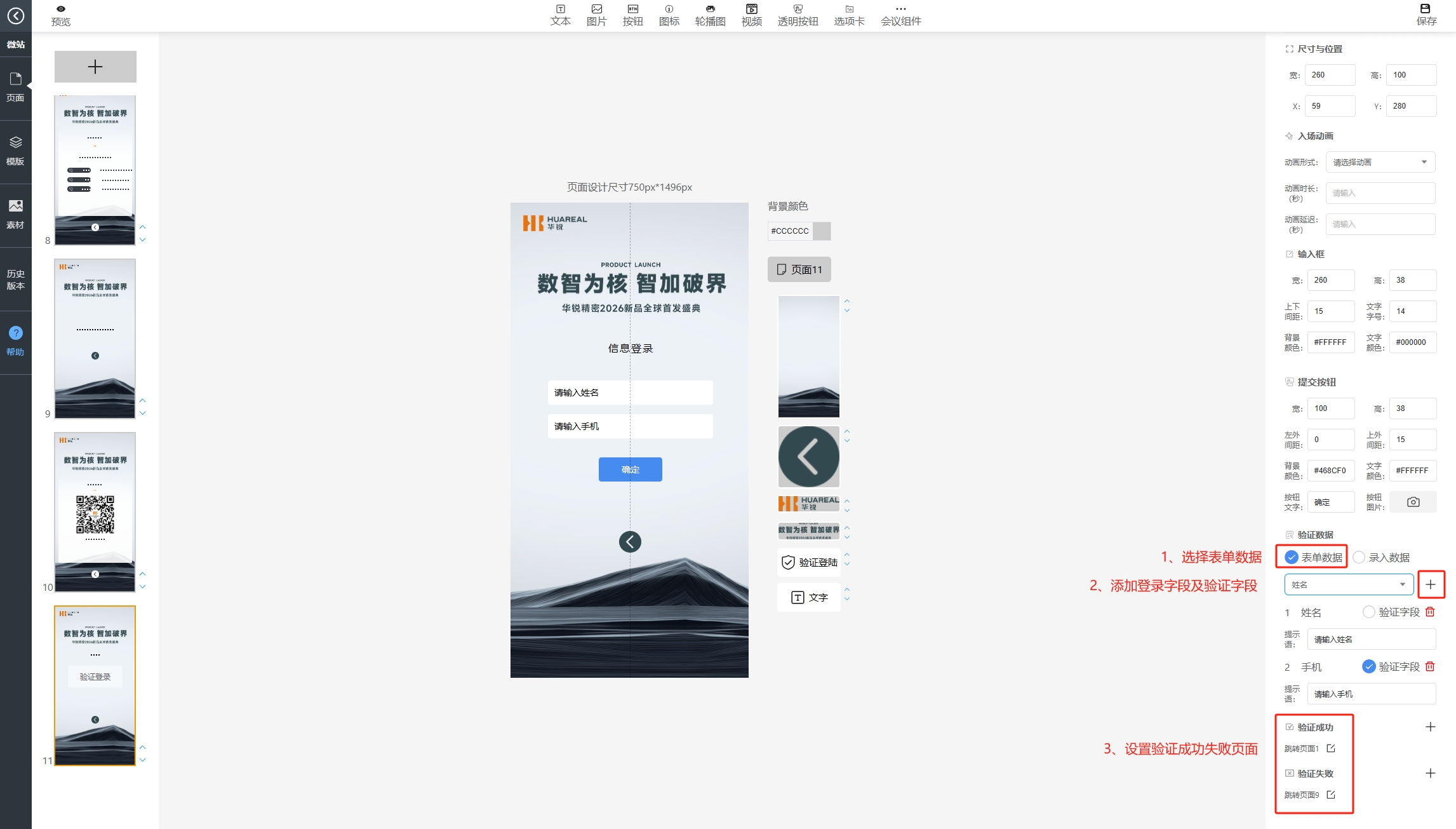Add a video (视频) component
The image size is (1456, 829).
(751, 15)
